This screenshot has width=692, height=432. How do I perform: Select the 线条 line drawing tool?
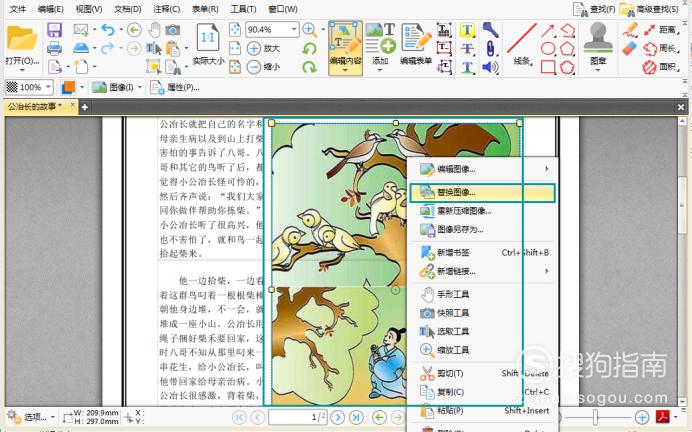522,45
